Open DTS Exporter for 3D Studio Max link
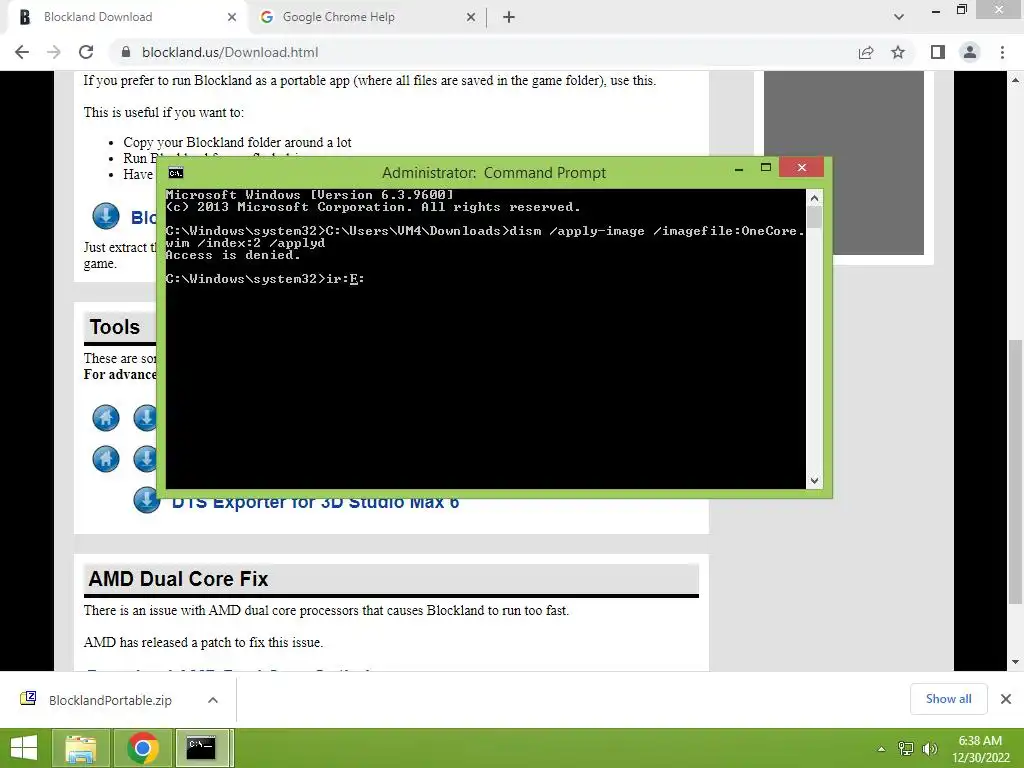 tap(315, 502)
